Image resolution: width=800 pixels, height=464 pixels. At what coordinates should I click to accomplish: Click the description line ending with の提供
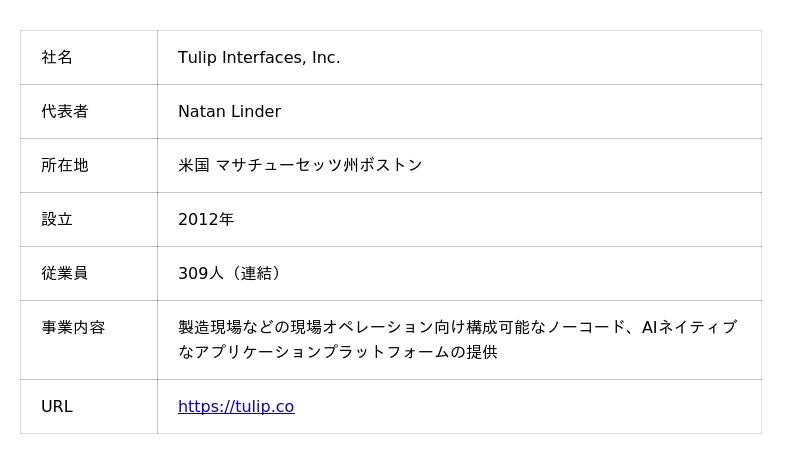pos(337,352)
